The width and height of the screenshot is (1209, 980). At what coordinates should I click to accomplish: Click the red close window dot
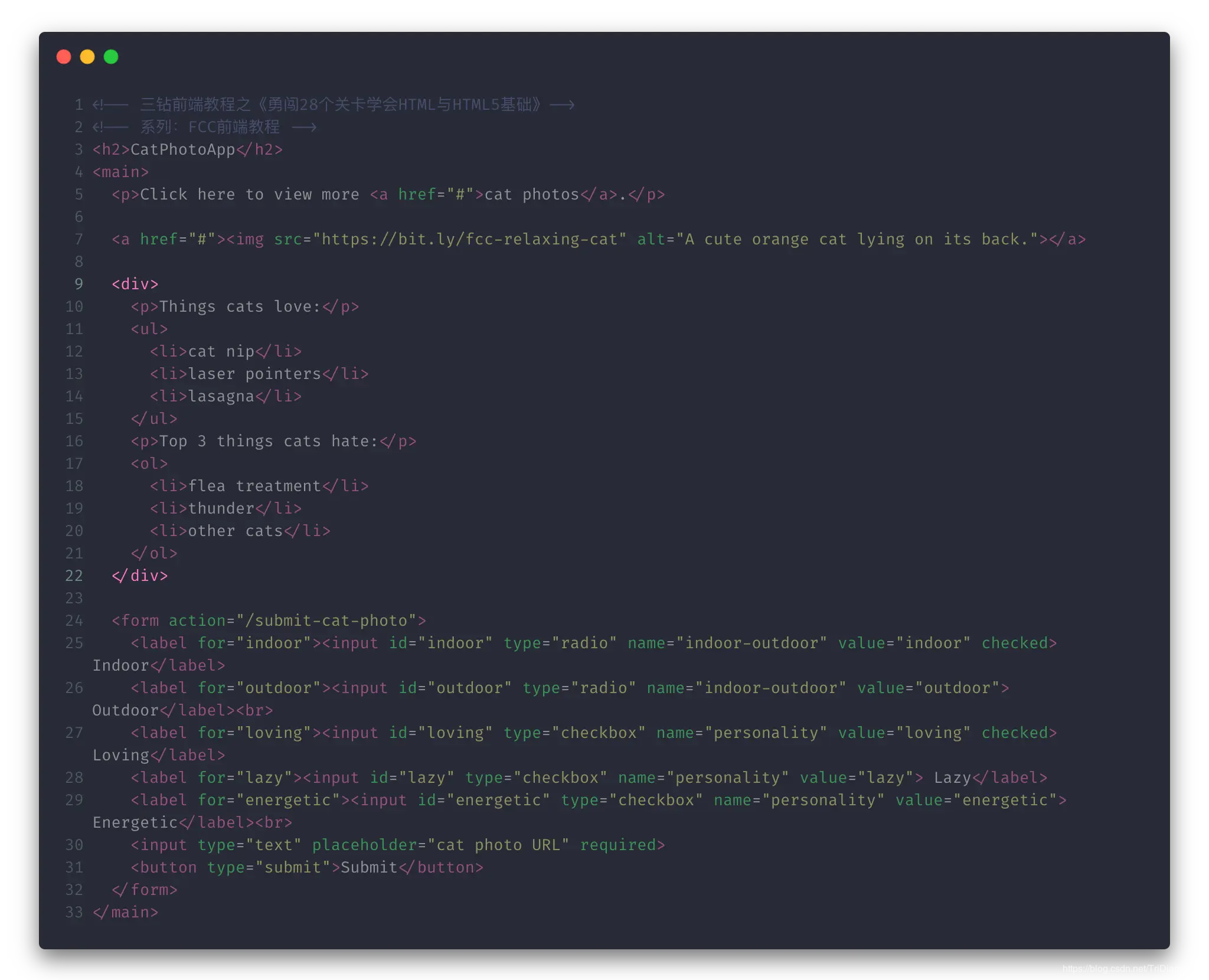click(x=64, y=57)
